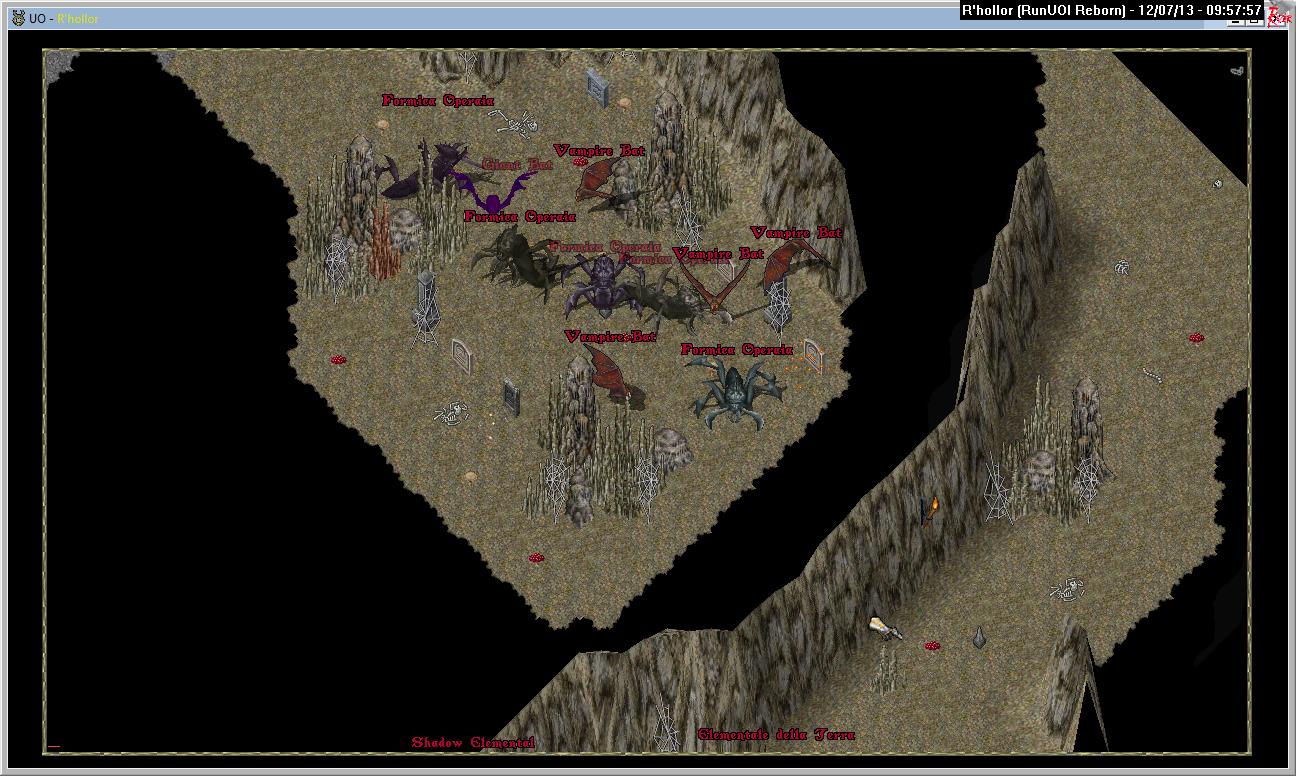The width and height of the screenshot is (1296, 776).
Task: Click the skeleton on the right-hand path
Action: click(1069, 589)
